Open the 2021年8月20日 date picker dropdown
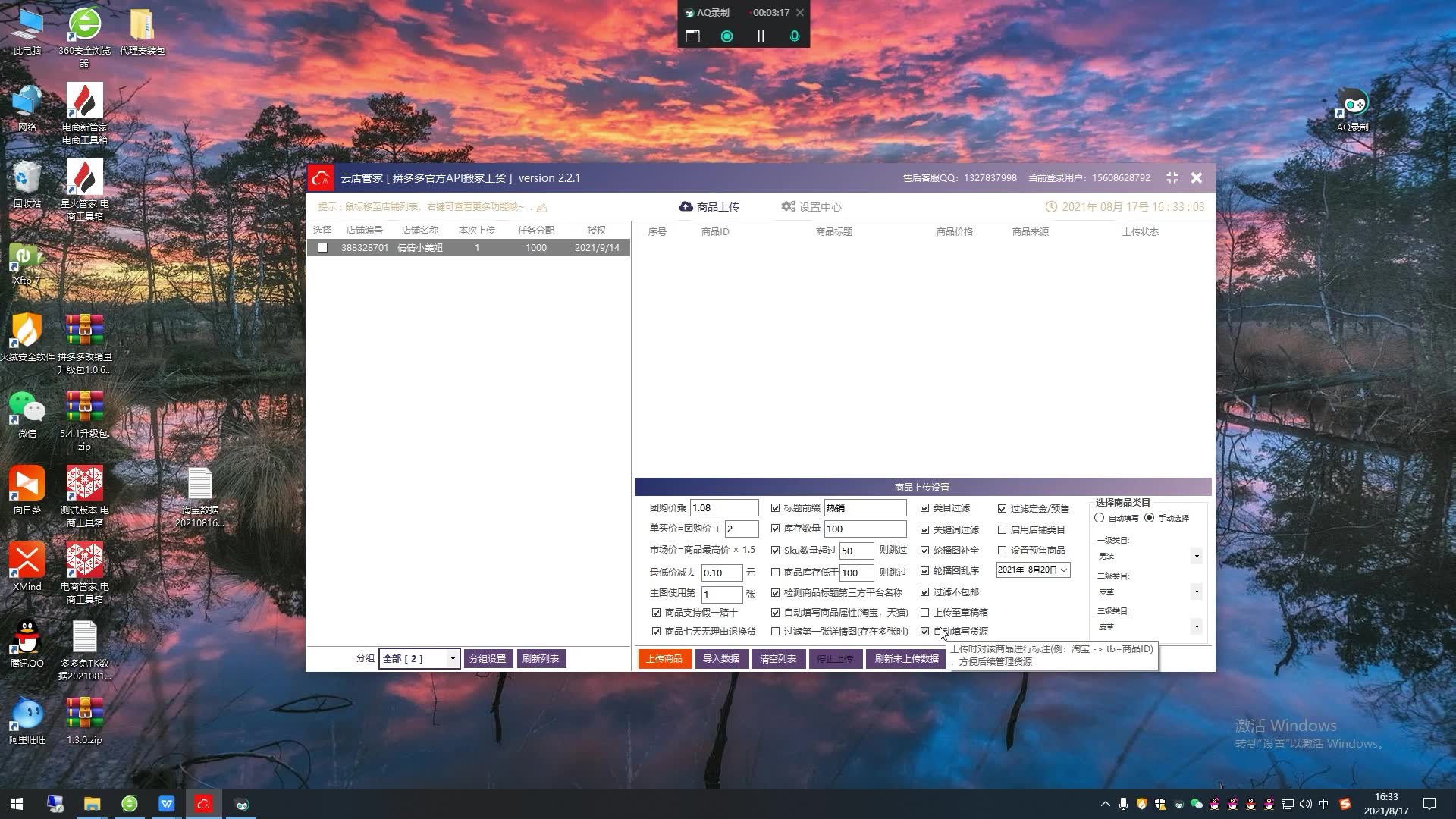1456x819 pixels. 1064,570
